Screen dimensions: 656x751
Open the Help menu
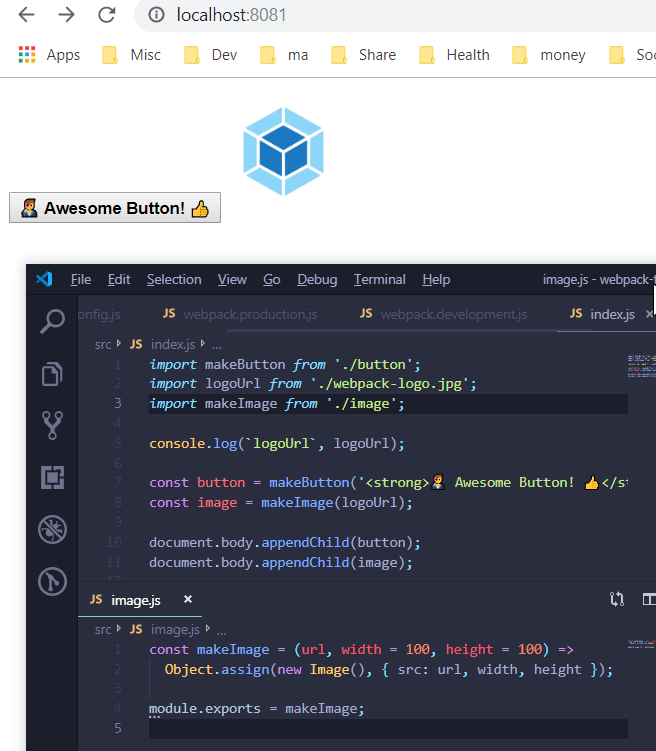click(x=436, y=279)
